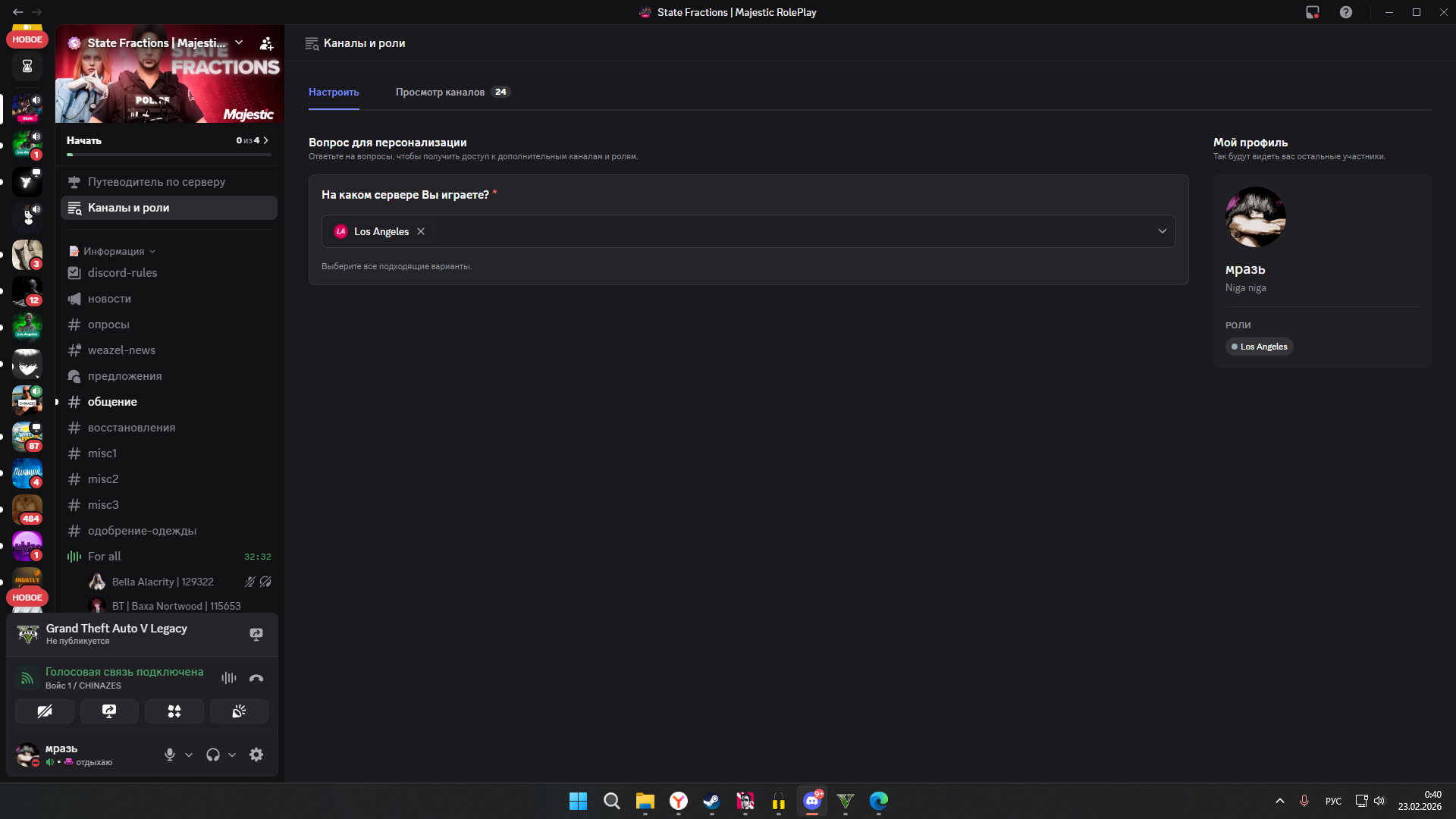Image resolution: width=1456 pixels, height=819 pixels.
Task: Open Steam from the Windows taskbar
Action: [x=711, y=801]
